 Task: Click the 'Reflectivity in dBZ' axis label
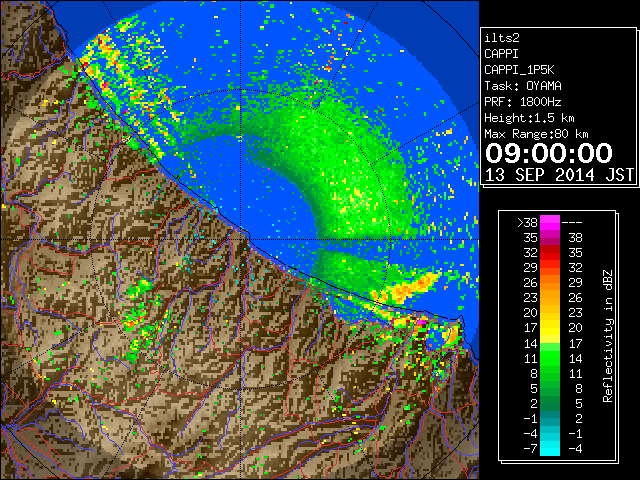(607, 336)
